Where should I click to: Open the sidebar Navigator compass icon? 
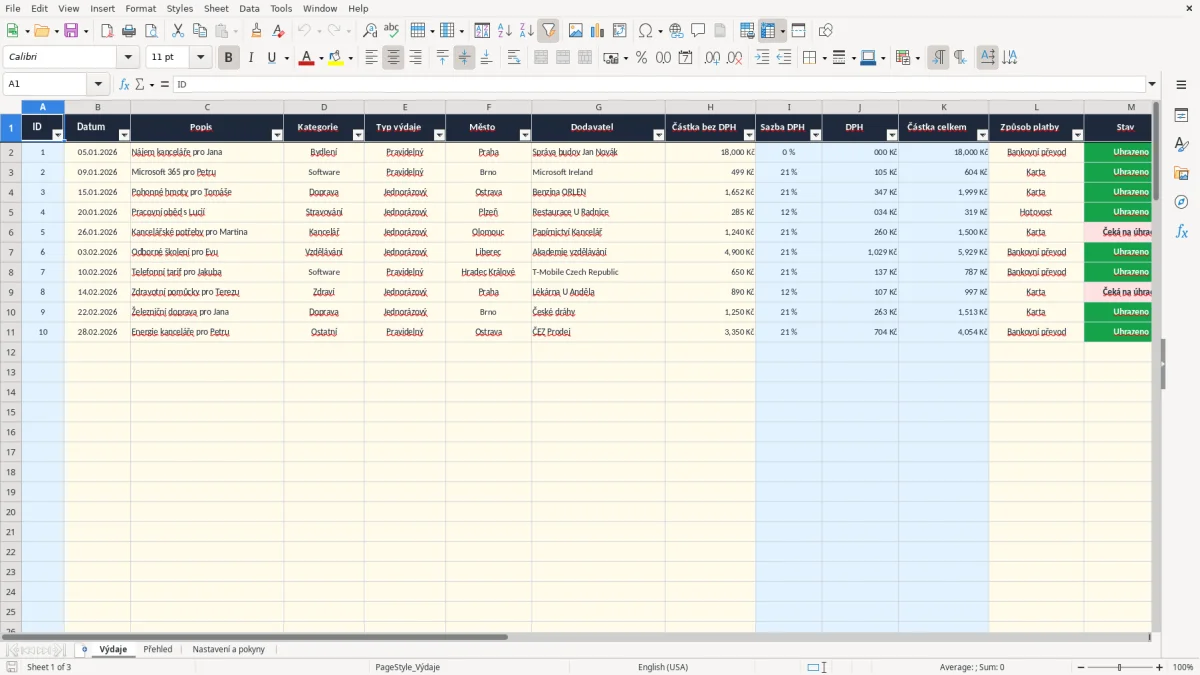click(x=1181, y=202)
